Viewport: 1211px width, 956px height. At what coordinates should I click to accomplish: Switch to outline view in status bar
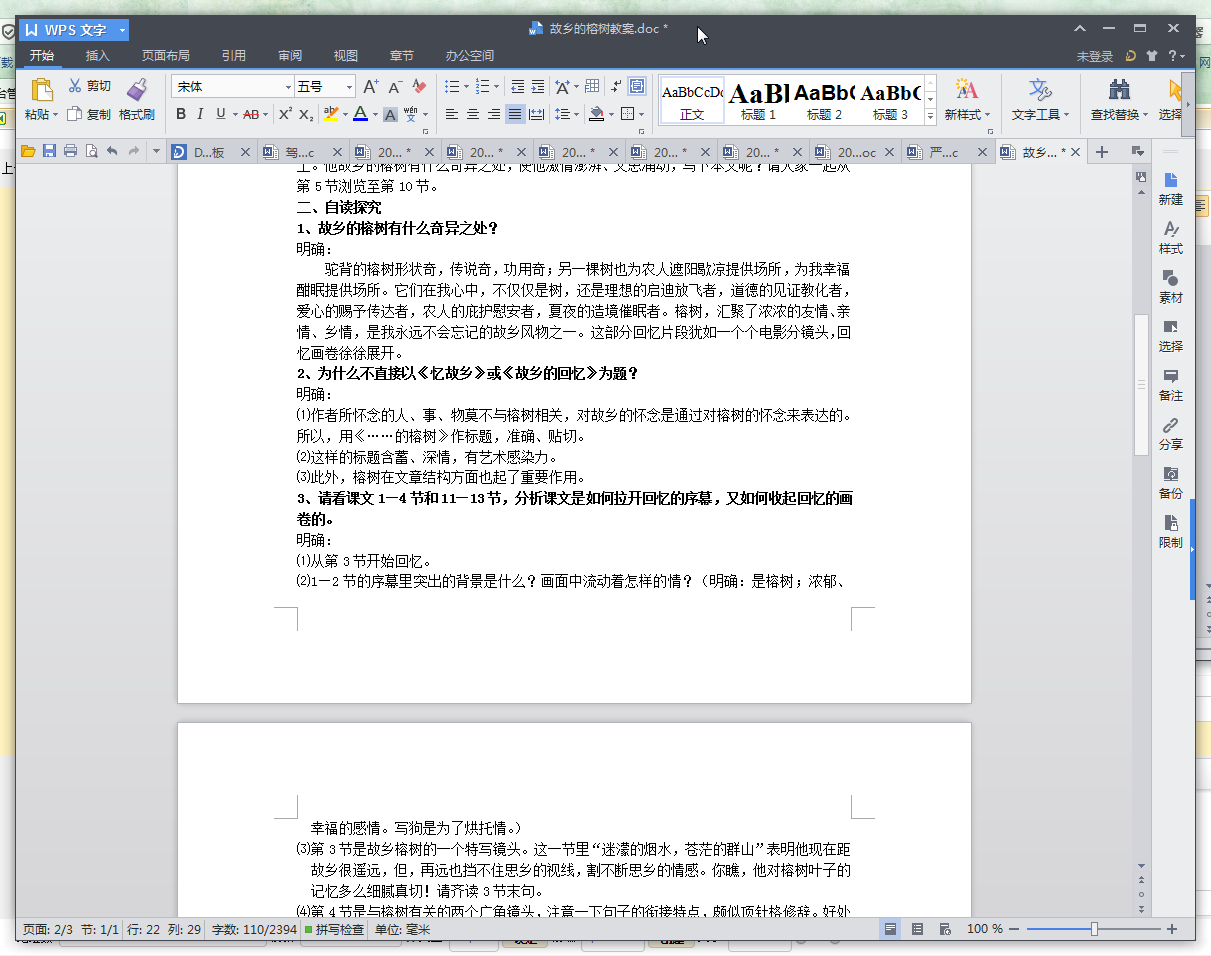(x=917, y=929)
